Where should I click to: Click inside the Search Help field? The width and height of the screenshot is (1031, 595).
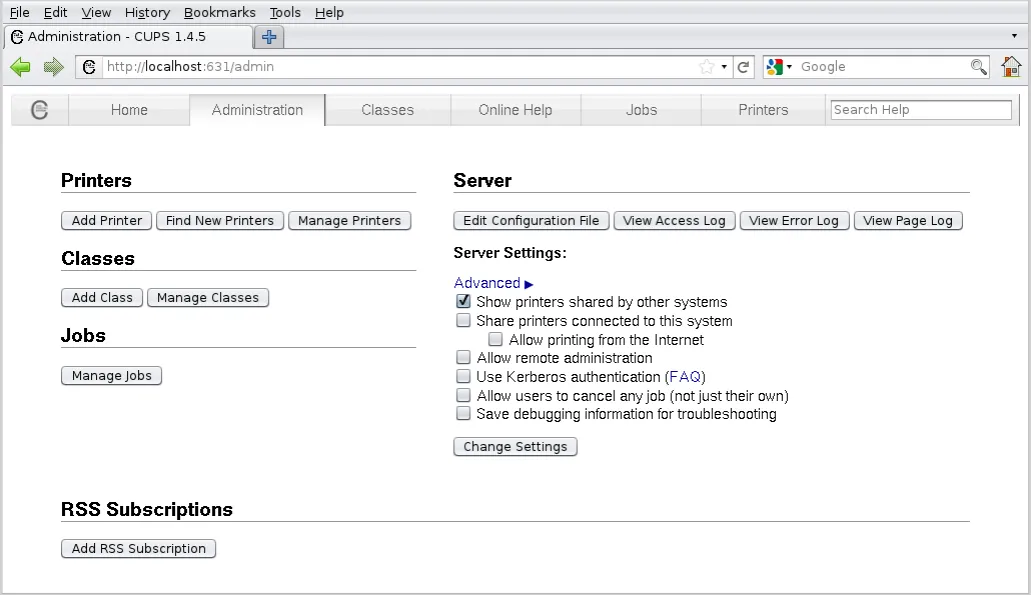click(x=919, y=110)
